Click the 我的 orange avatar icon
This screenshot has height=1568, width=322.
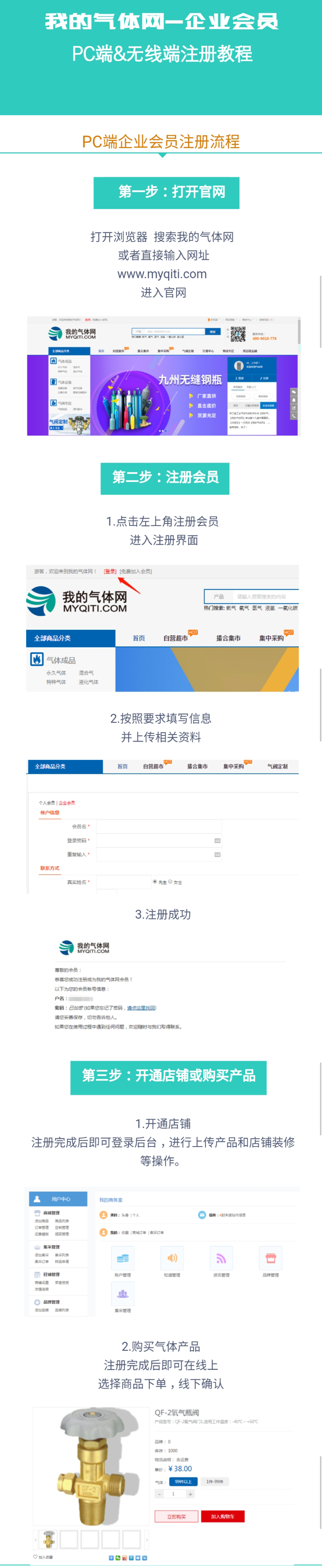point(103,1232)
